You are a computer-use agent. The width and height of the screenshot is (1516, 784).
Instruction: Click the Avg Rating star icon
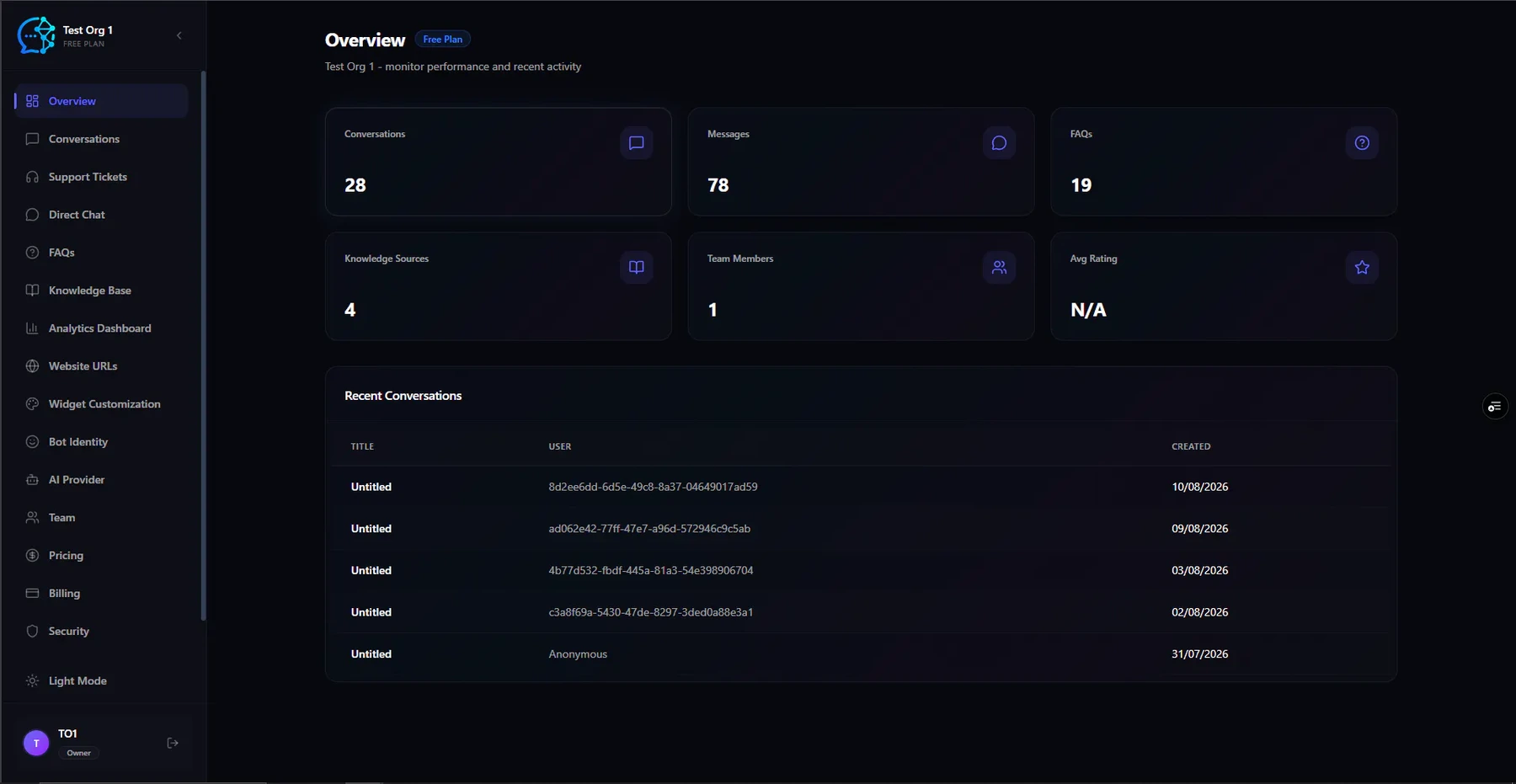[x=1362, y=267]
